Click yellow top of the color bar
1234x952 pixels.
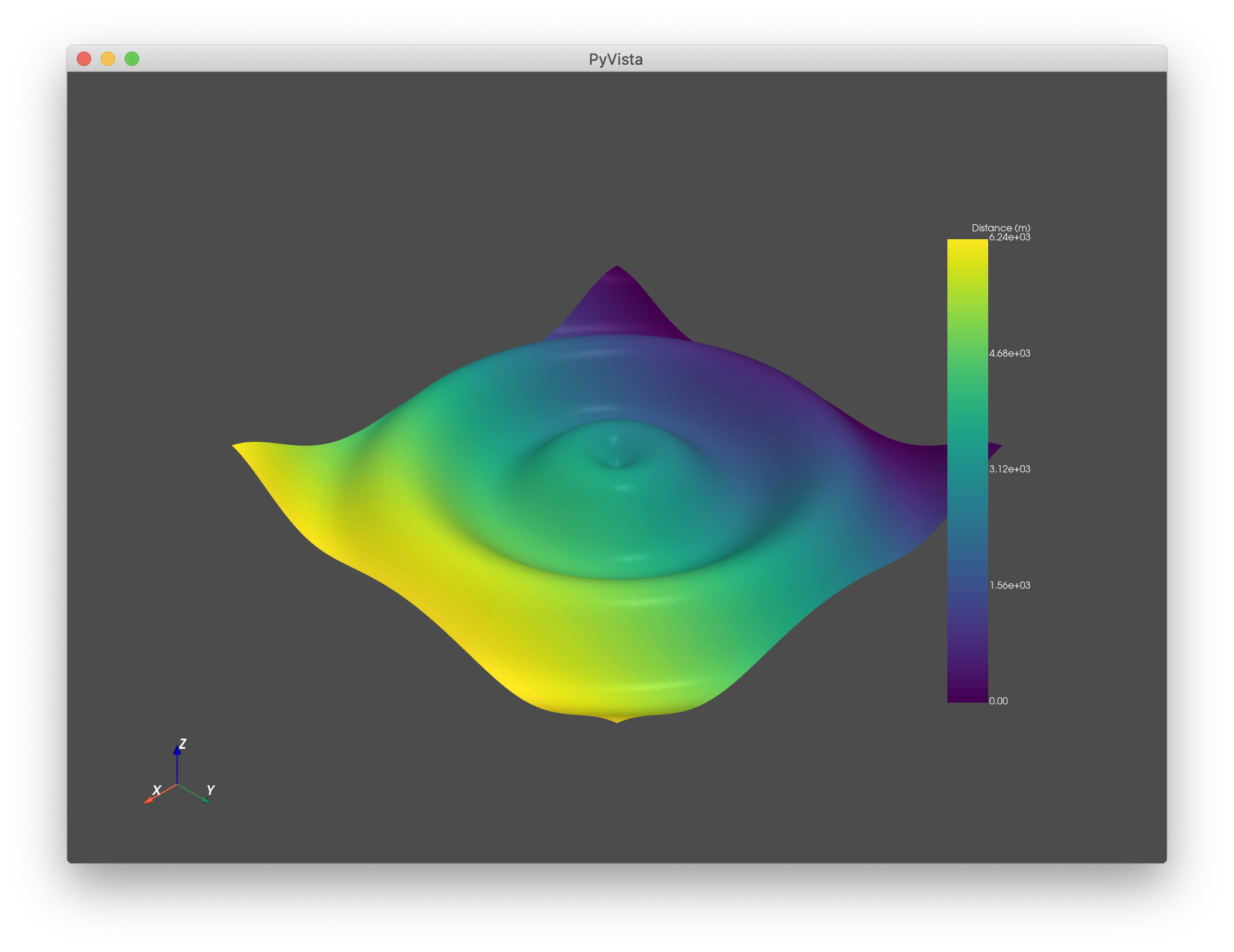click(x=967, y=247)
